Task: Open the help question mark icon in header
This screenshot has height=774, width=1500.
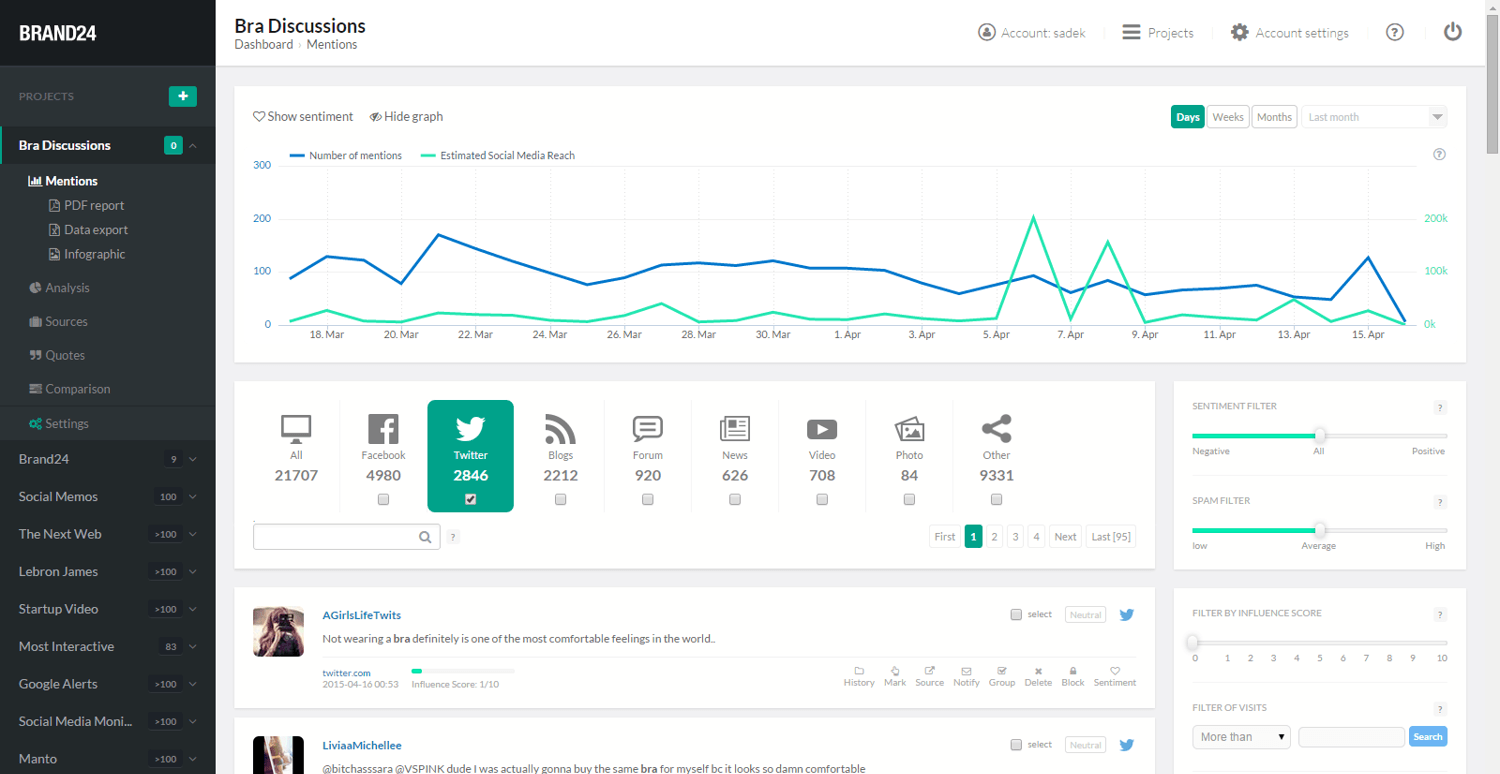Action: (x=1395, y=32)
